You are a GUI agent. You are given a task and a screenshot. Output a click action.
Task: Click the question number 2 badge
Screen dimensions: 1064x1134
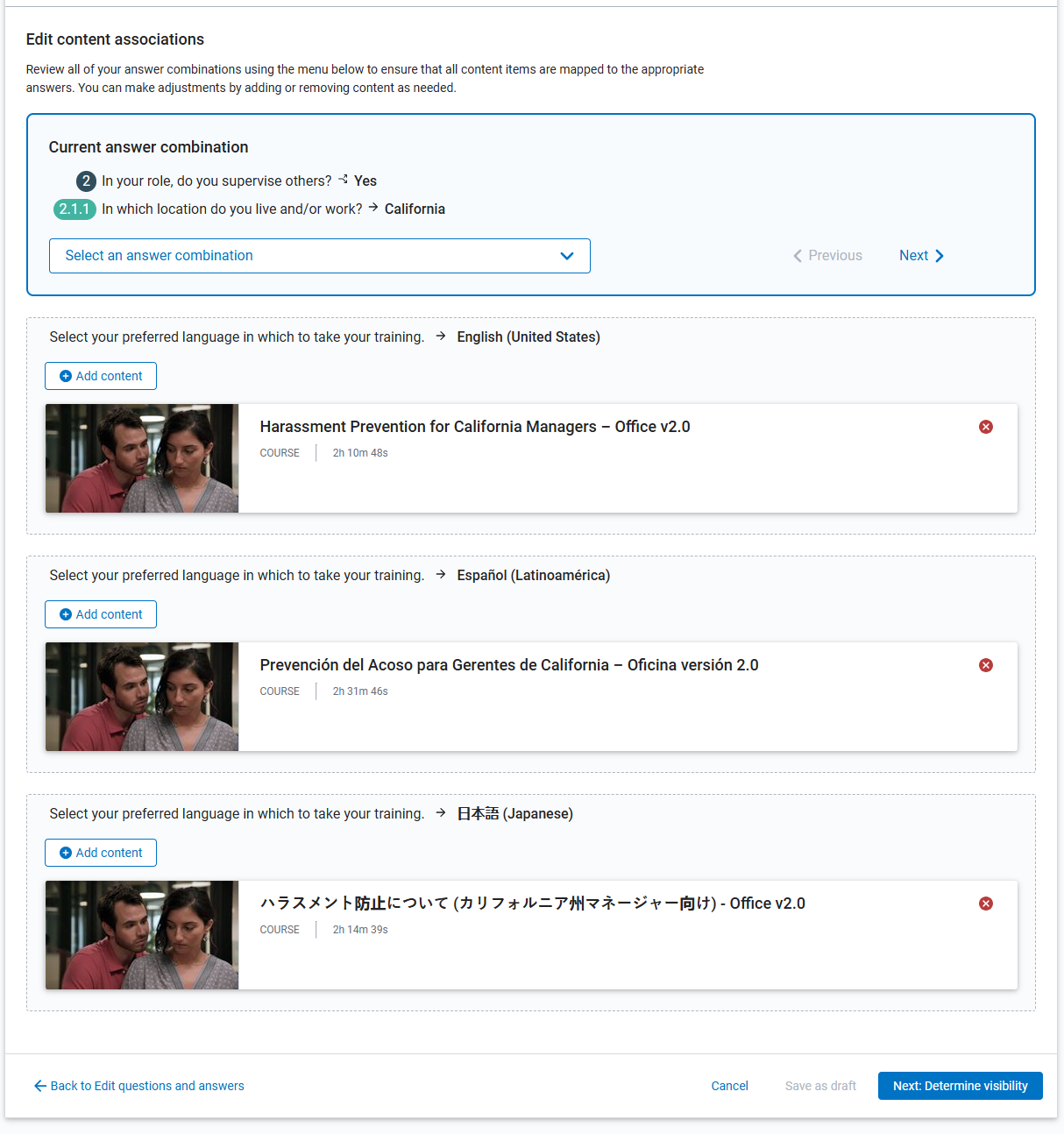coord(86,181)
